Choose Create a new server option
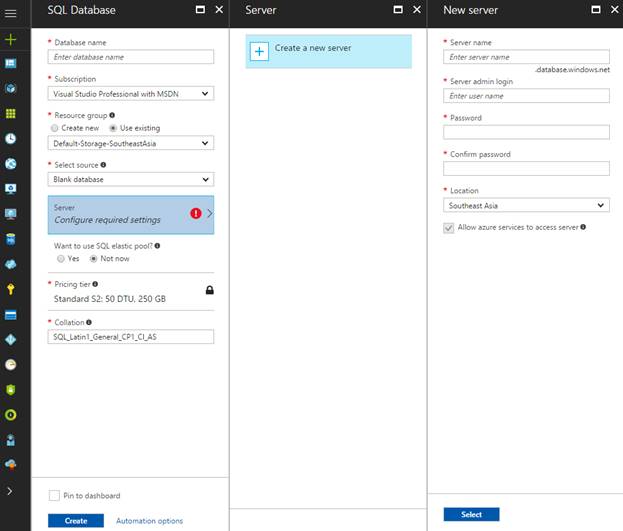This screenshot has width=623, height=531. point(329,52)
